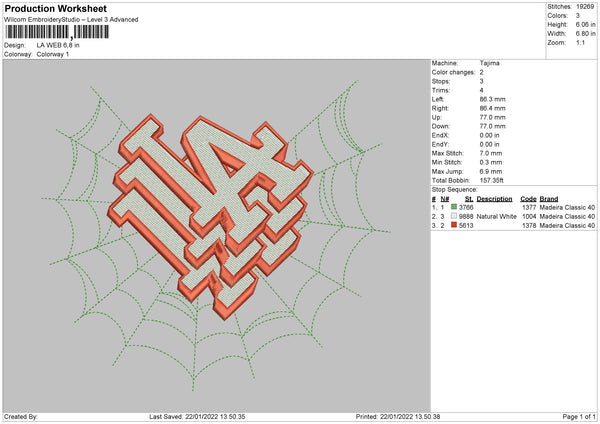Click the 'Down:' extent label
This screenshot has width=600, height=424.
point(440,127)
